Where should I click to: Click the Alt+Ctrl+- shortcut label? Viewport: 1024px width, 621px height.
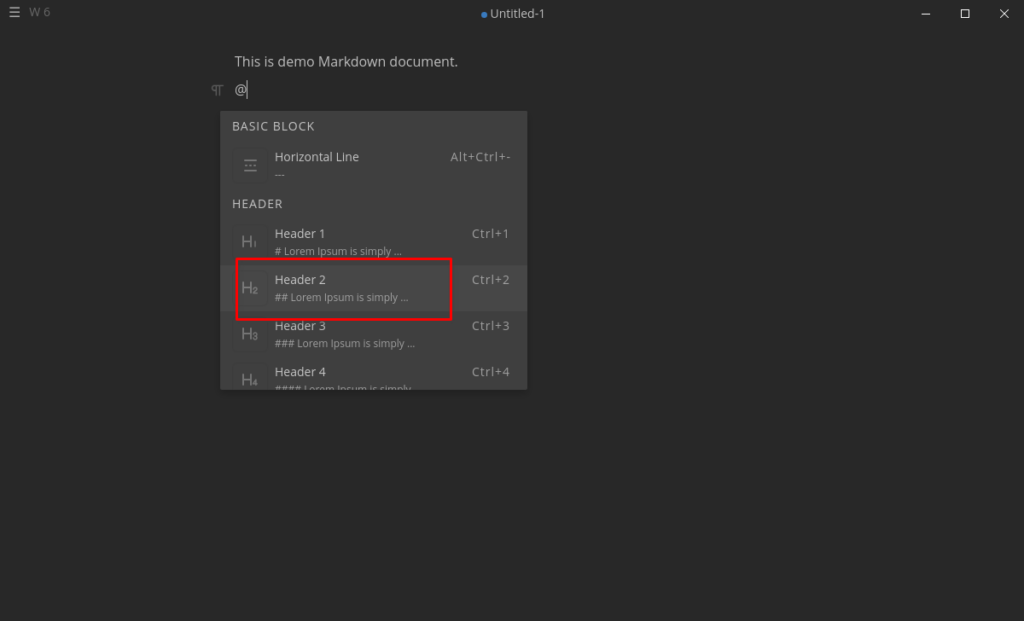pos(481,156)
